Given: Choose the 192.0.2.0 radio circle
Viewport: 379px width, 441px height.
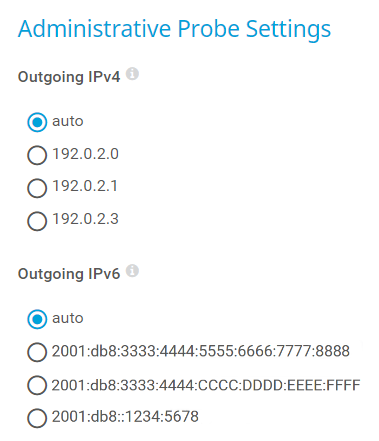Looking at the screenshot, I should pyautogui.click(x=37, y=155).
